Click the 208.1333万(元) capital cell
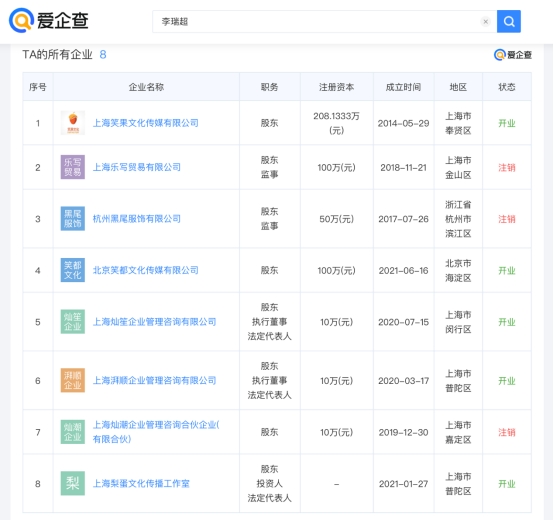This screenshot has height=520, width=554. [x=336, y=123]
